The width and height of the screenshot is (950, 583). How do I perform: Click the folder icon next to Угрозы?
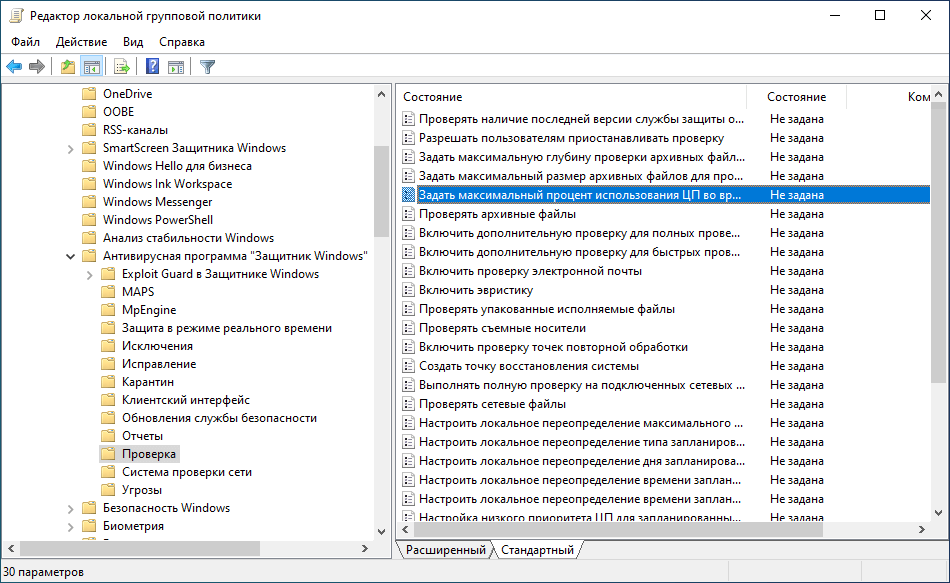pyautogui.click(x=108, y=490)
